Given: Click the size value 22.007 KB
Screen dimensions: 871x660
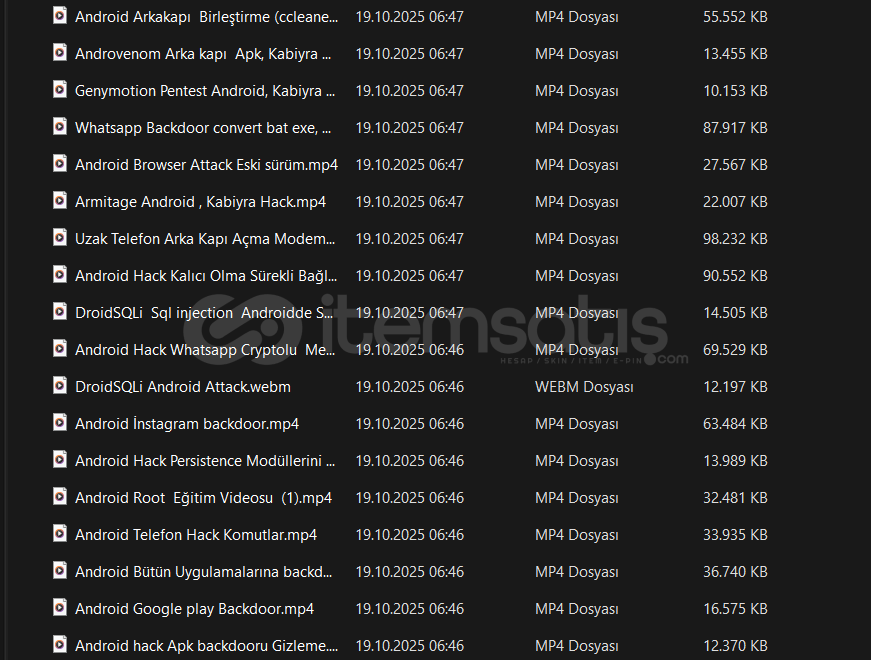Looking at the screenshot, I should tap(735, 202).
